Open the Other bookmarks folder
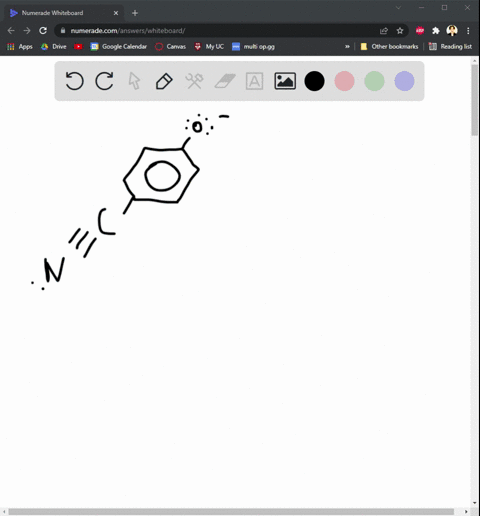 (x=389, y=47)
